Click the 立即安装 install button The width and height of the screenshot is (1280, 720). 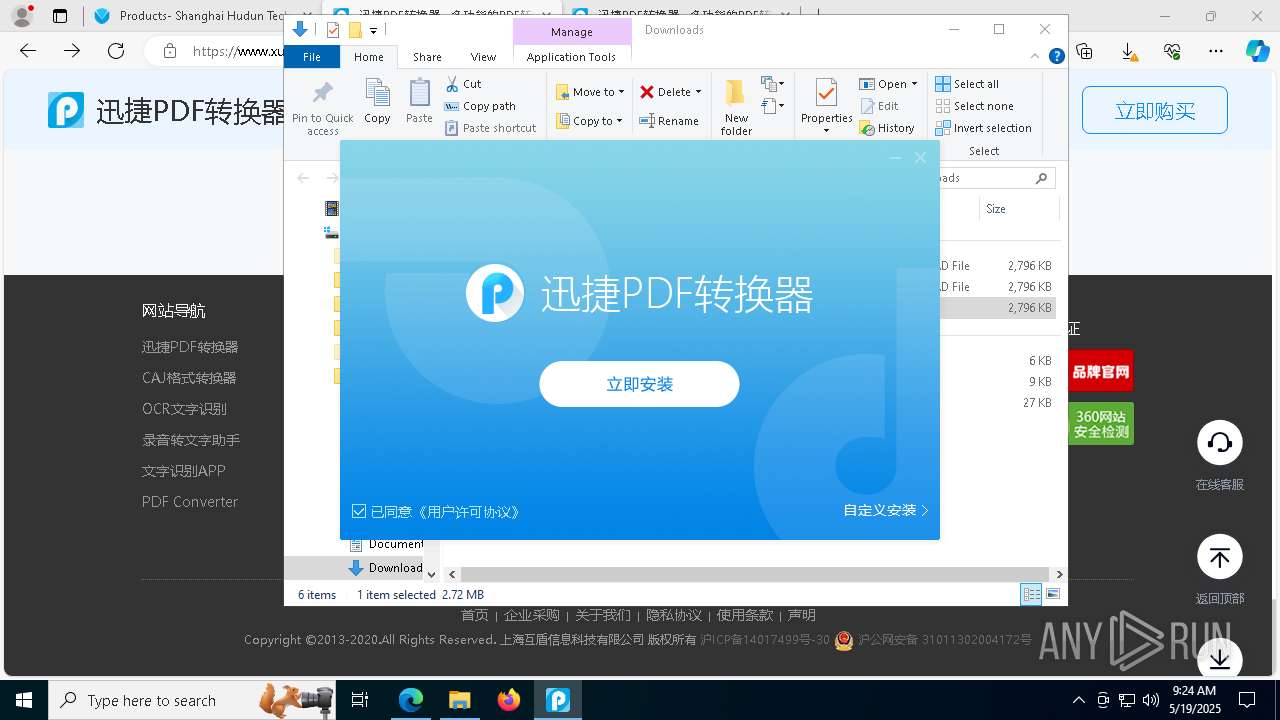[x=639, y=384]
